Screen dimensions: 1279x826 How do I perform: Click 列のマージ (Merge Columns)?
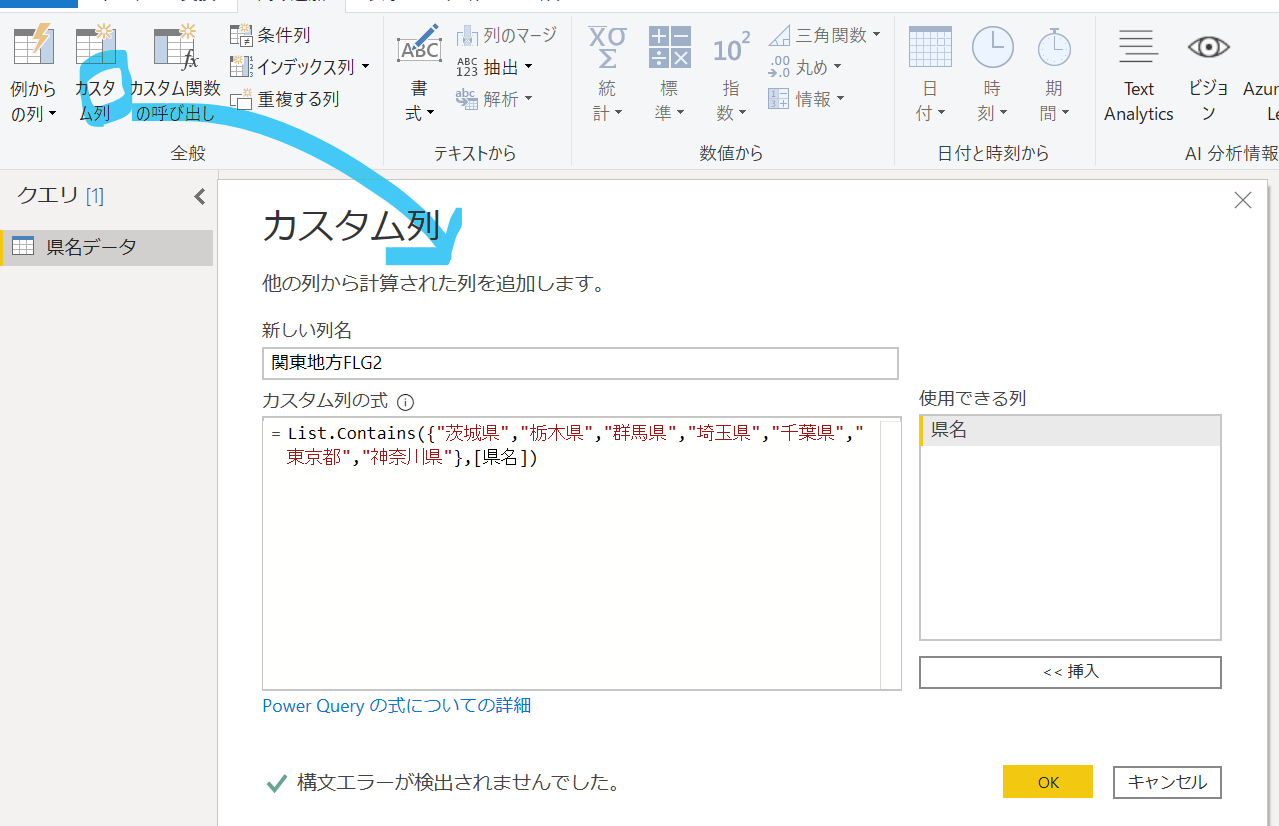(x=506, y=35)
